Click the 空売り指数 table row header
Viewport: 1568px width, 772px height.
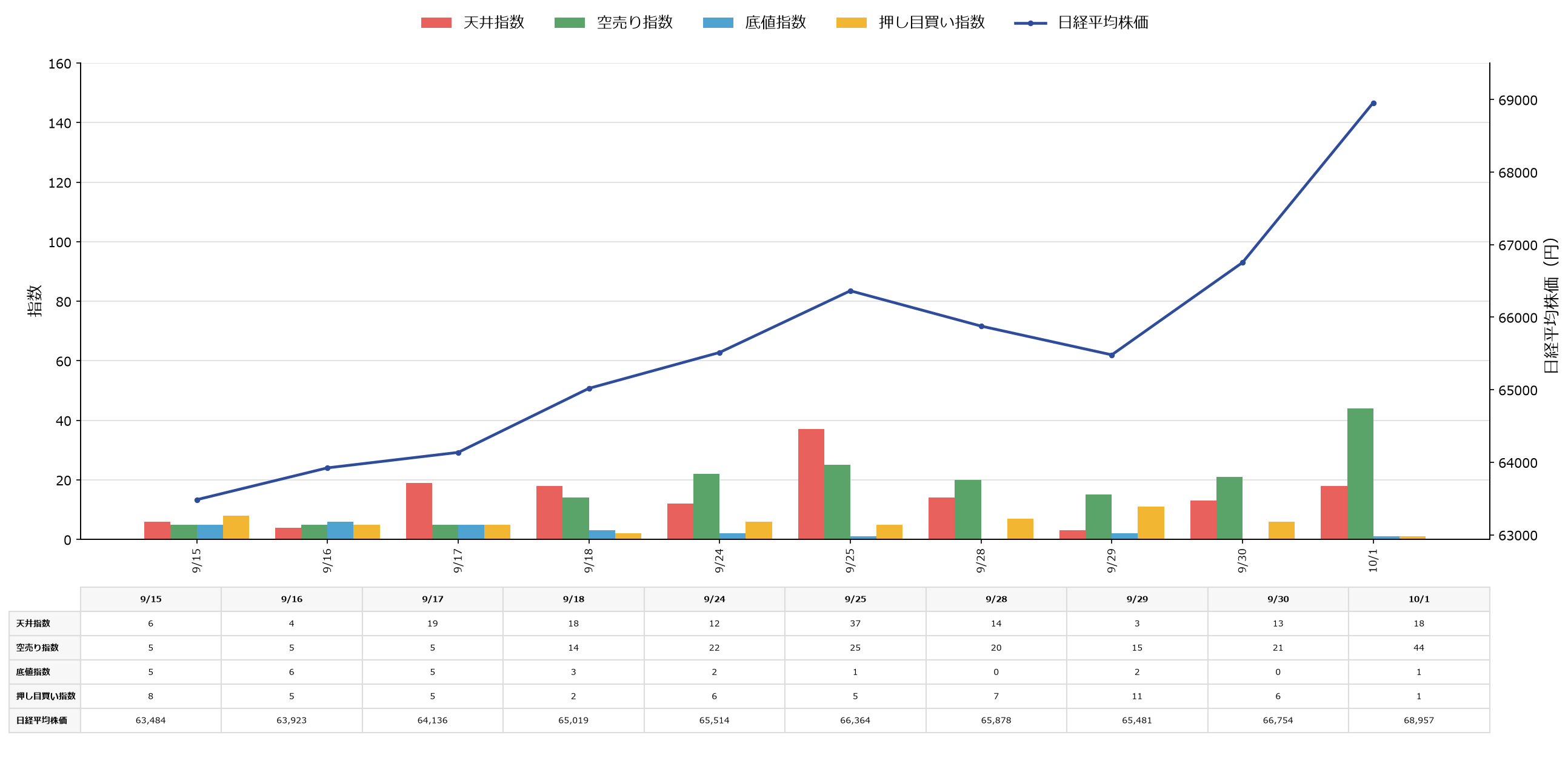click(44, 648)
